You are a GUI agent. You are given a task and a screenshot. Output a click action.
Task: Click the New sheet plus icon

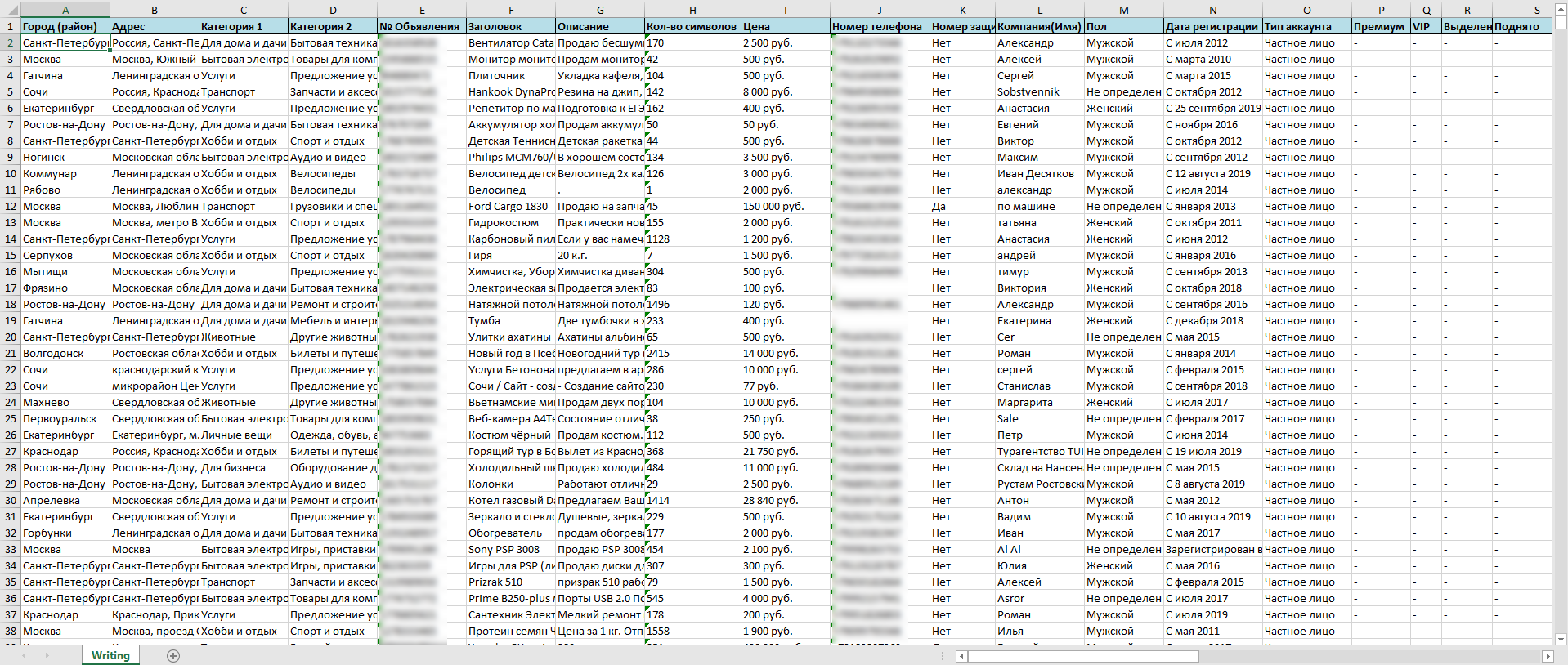point(173,656)
